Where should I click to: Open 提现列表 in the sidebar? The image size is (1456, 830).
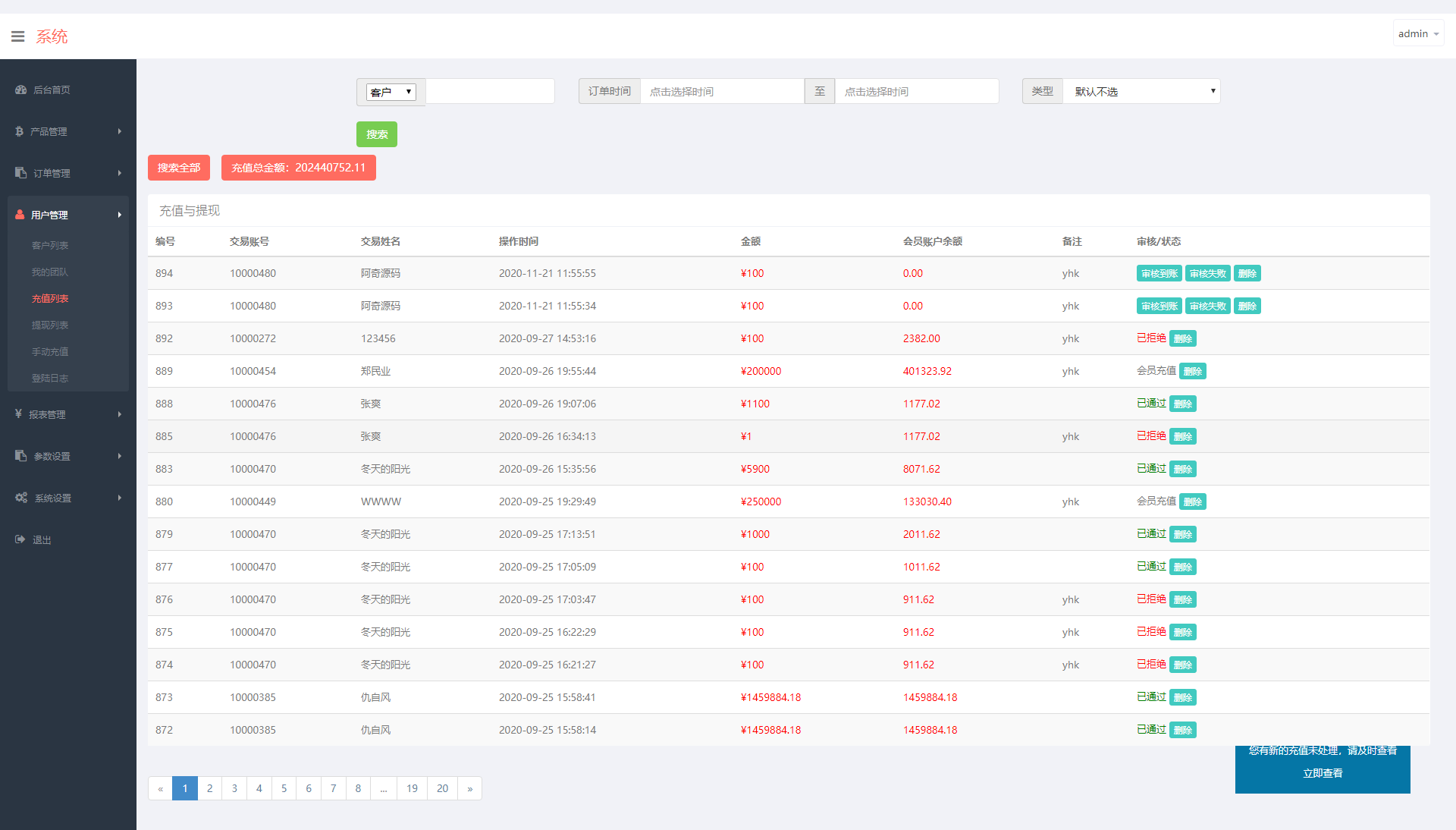[50, 325]
